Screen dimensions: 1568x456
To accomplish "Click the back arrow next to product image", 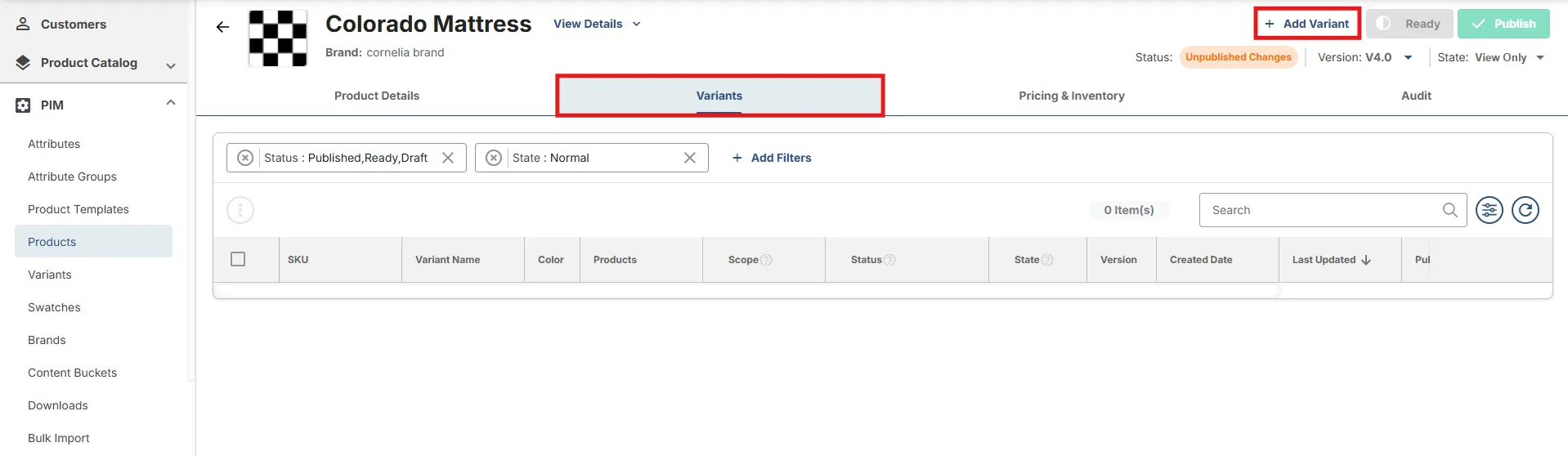I will [222, 27].
